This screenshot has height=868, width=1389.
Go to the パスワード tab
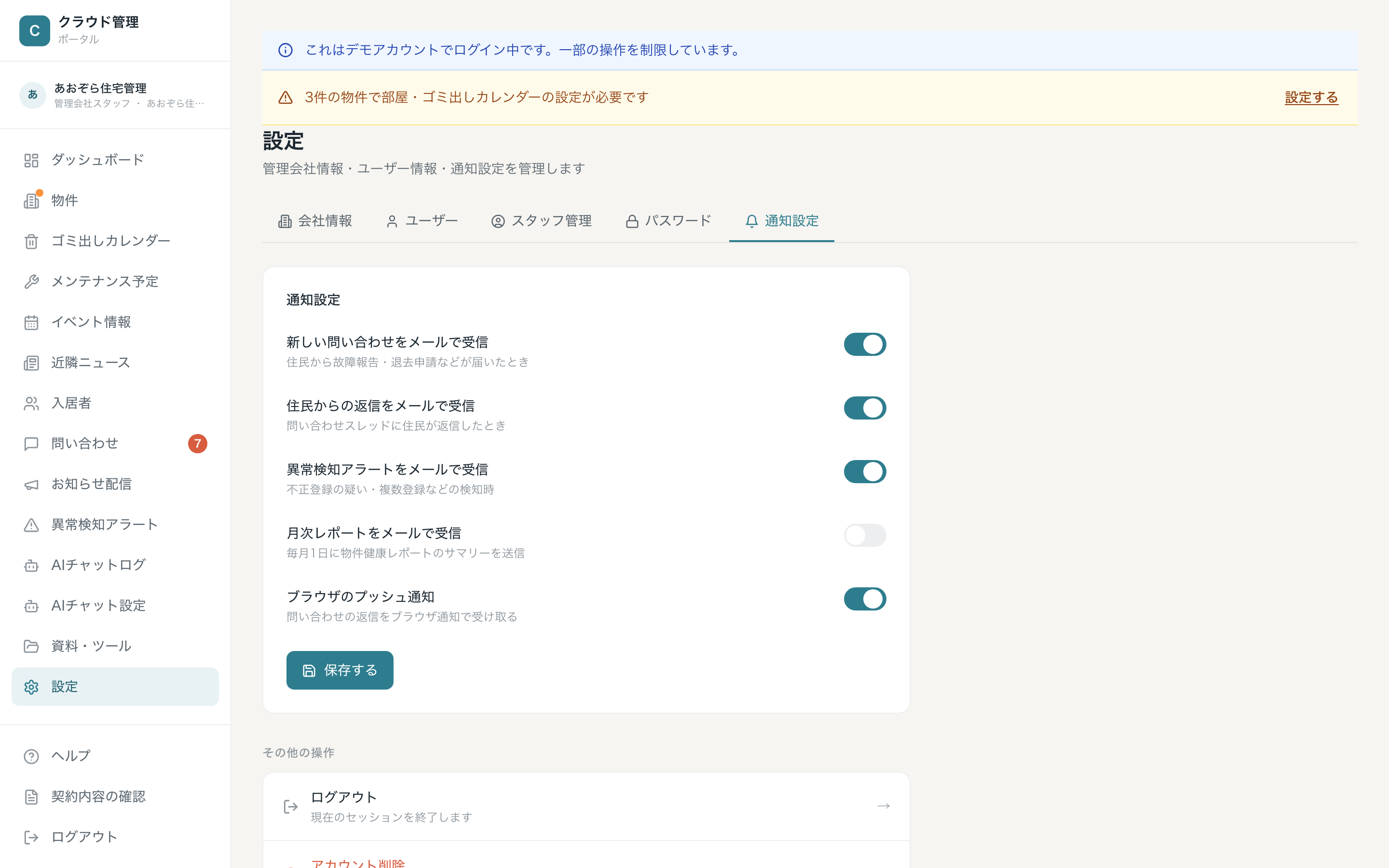[x=668, y=221]
